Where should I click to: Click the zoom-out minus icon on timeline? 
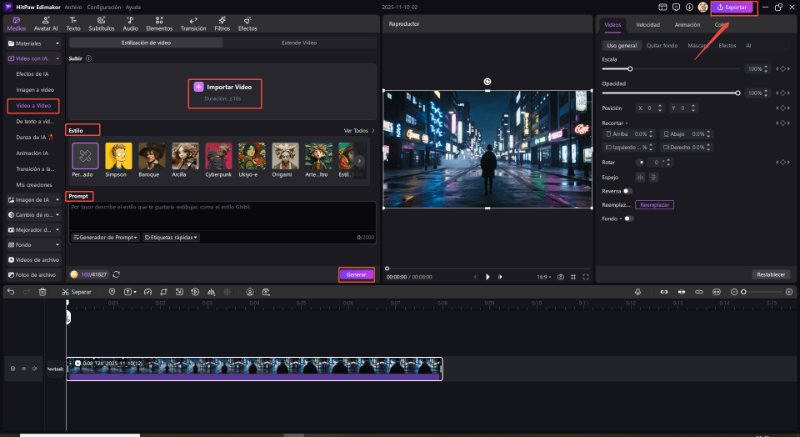pos(734,292)
